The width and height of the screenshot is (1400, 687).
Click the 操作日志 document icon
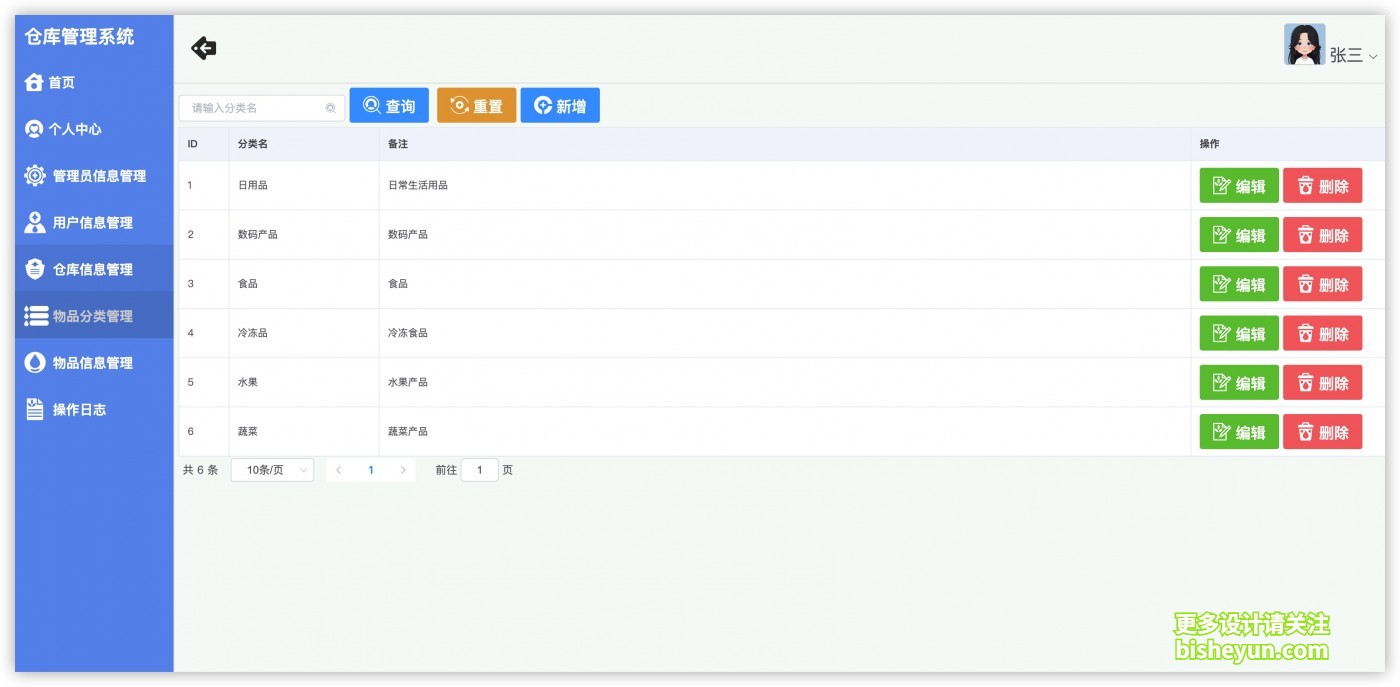[35, 409]
